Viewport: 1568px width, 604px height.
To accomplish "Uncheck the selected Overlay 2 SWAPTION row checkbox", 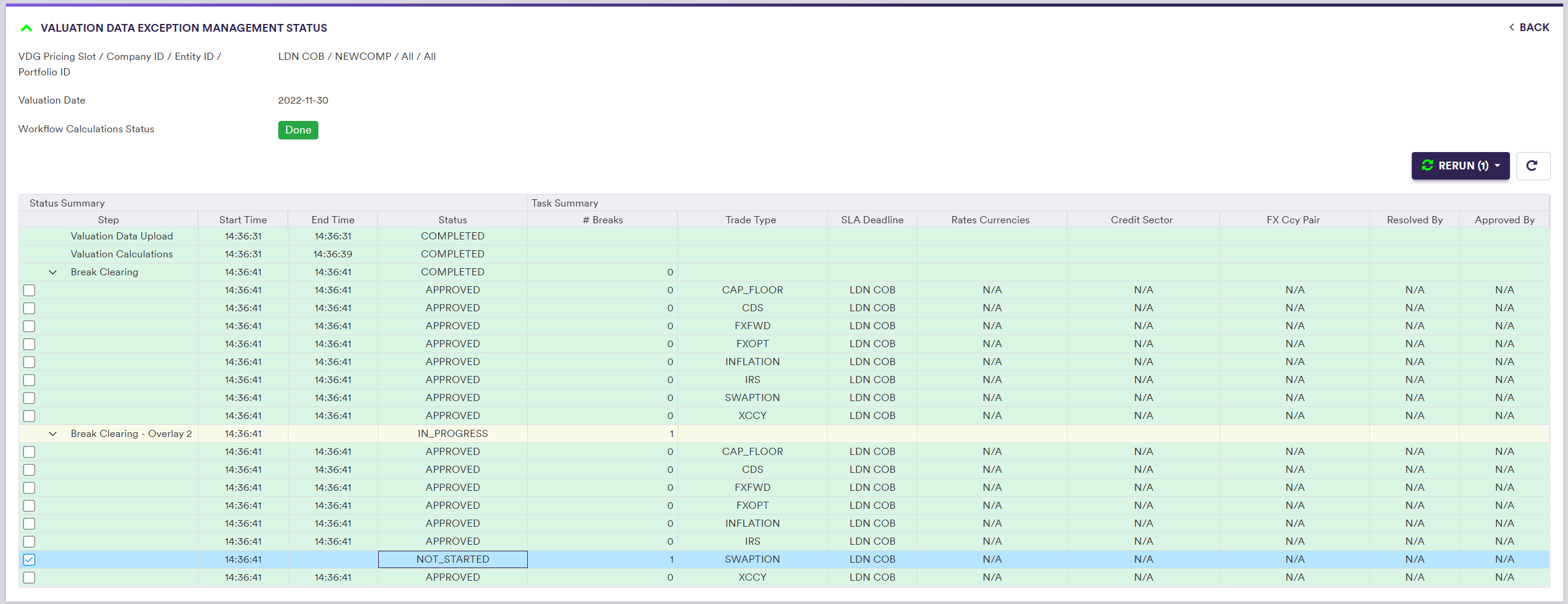I will (29, 559).
